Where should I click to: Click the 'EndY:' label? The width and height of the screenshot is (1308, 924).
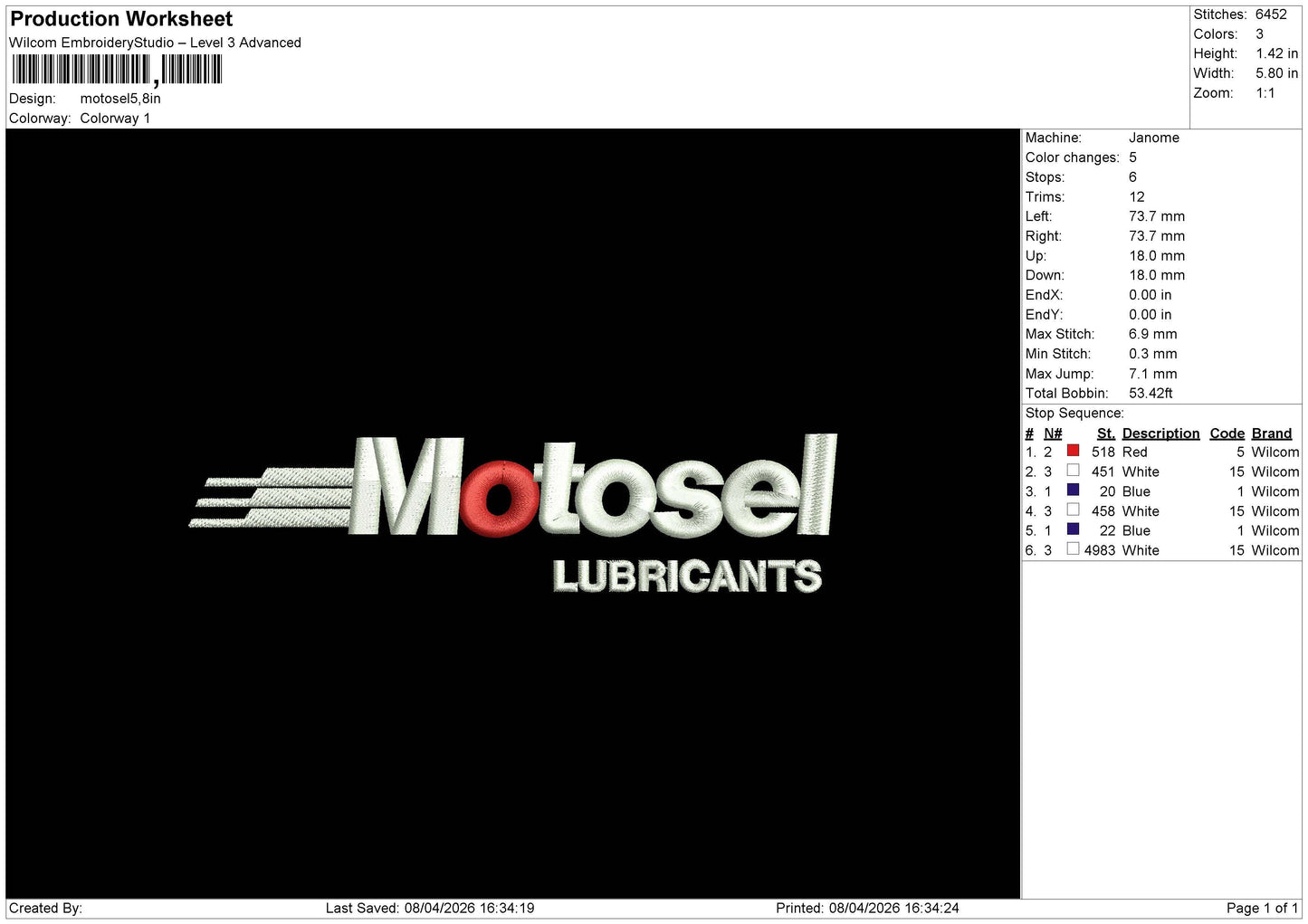1044,315
